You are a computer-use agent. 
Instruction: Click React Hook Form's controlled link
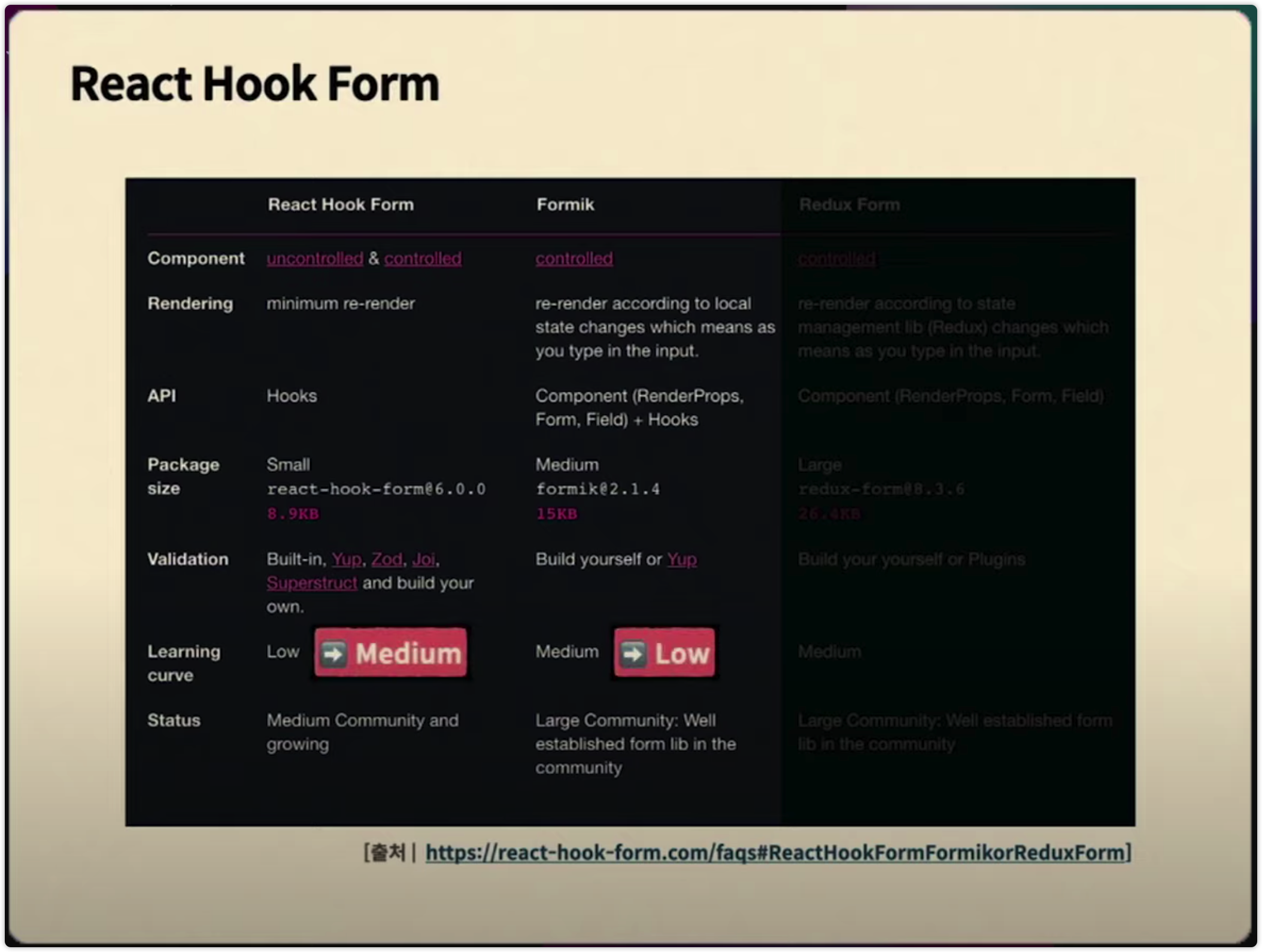423,259
